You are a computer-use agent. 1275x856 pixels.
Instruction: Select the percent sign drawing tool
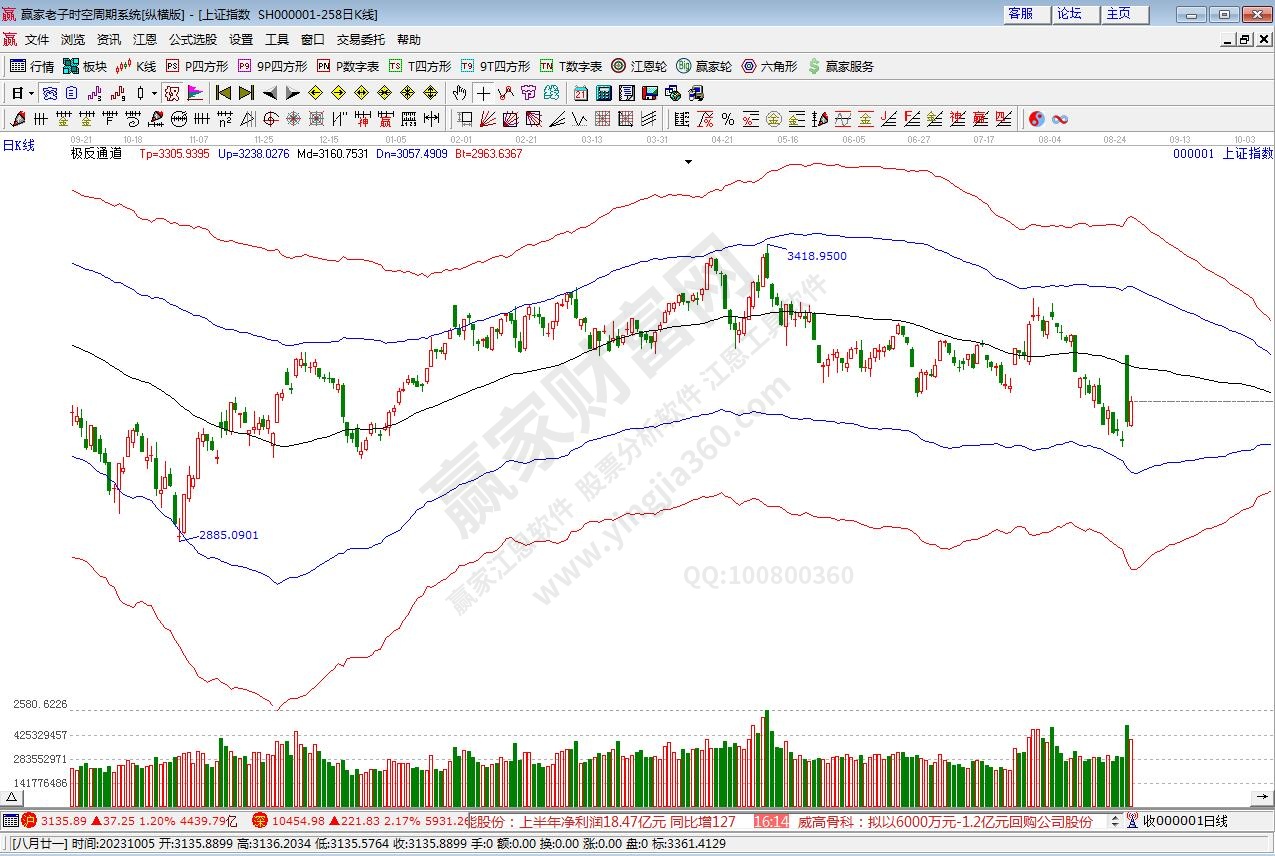tap(728, 120)
